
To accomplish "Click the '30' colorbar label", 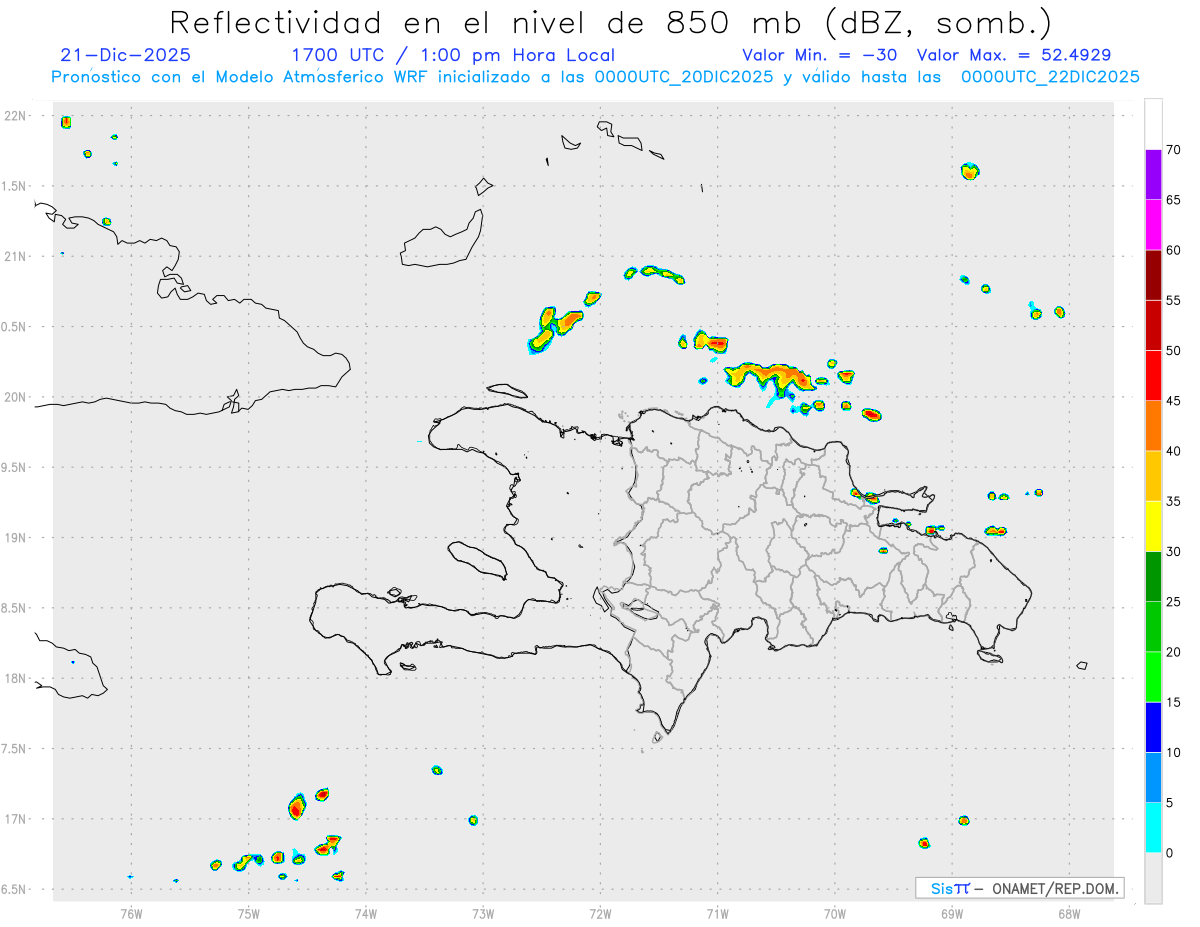I will (x=1174, y=552).
